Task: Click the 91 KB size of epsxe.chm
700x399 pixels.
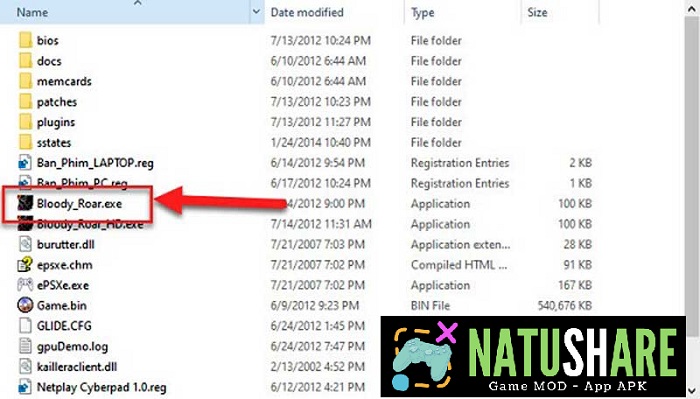Action: coord(578,265)
